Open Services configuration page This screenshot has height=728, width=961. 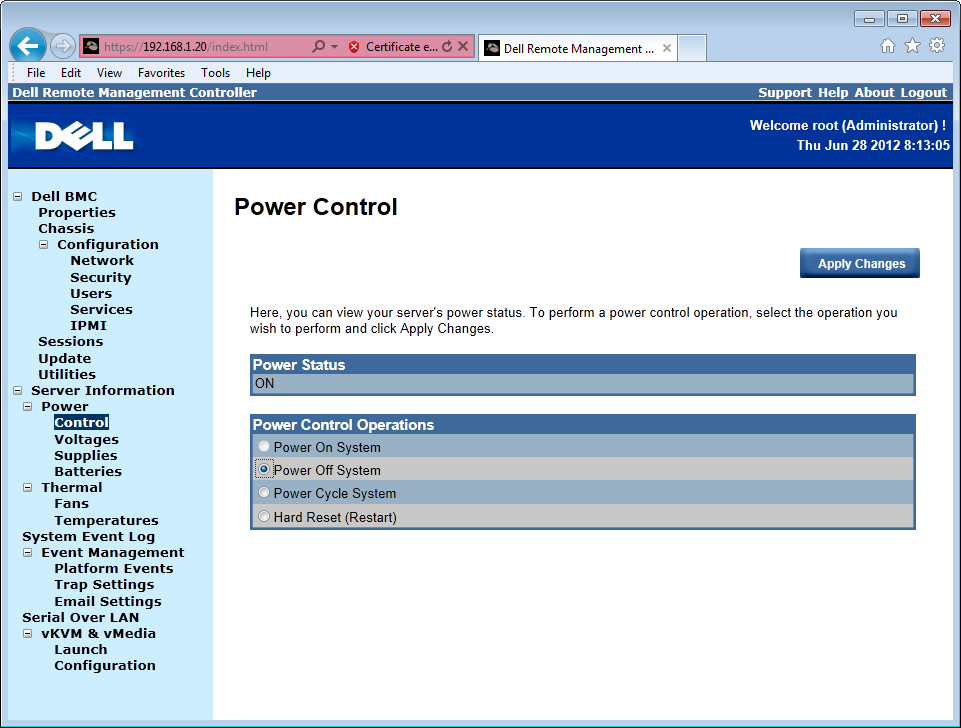(x=101, y=309)
